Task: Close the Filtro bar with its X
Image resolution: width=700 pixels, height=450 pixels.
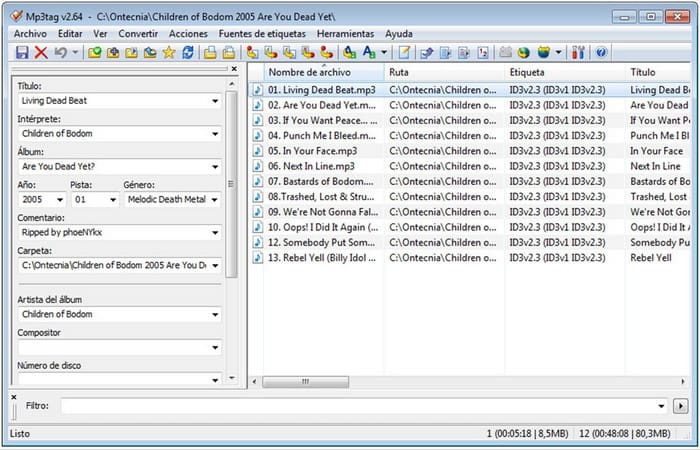Action: click(x=14, y=397)
